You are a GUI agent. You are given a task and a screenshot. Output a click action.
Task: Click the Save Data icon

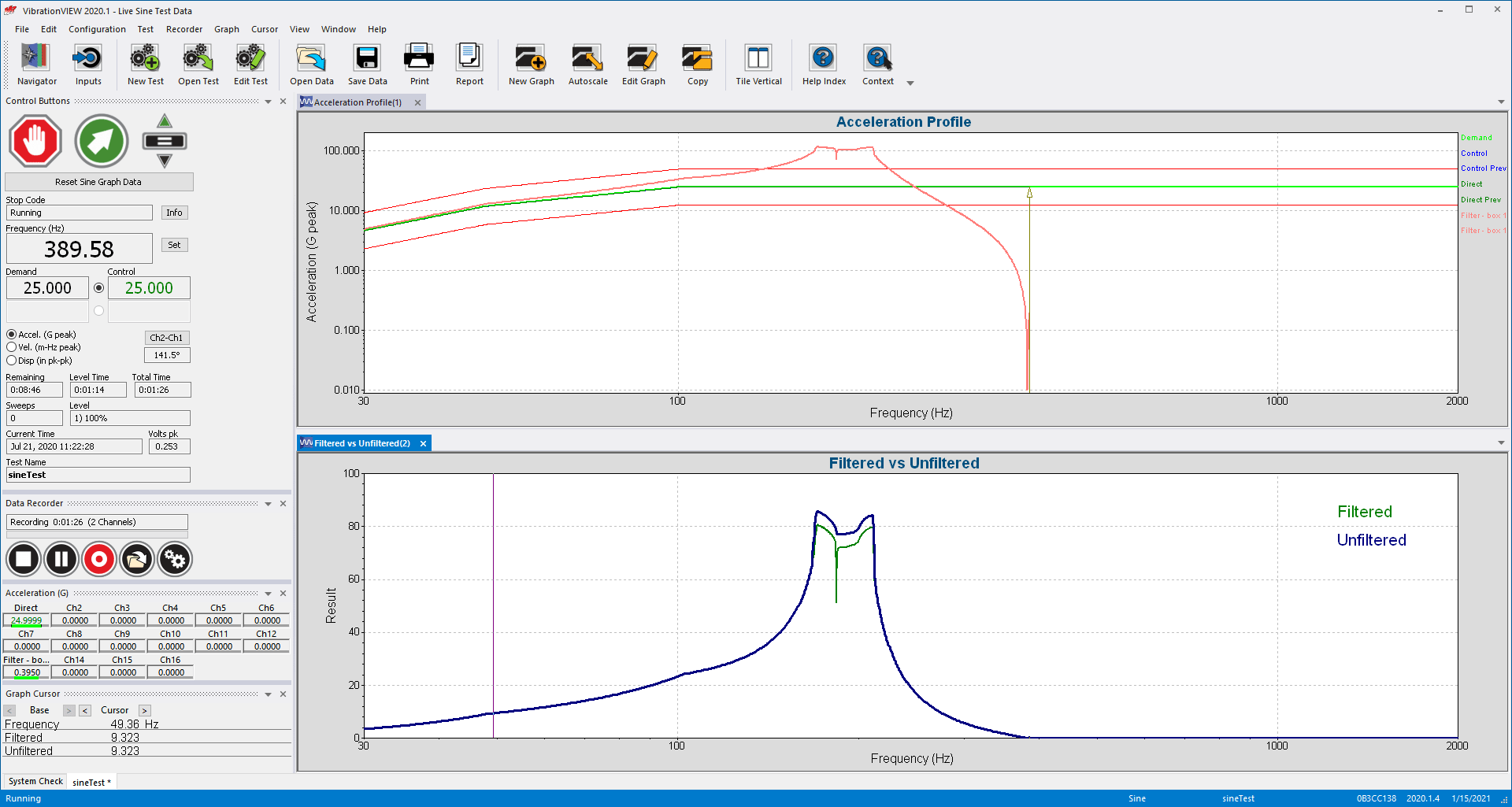[x=367, y=65]
